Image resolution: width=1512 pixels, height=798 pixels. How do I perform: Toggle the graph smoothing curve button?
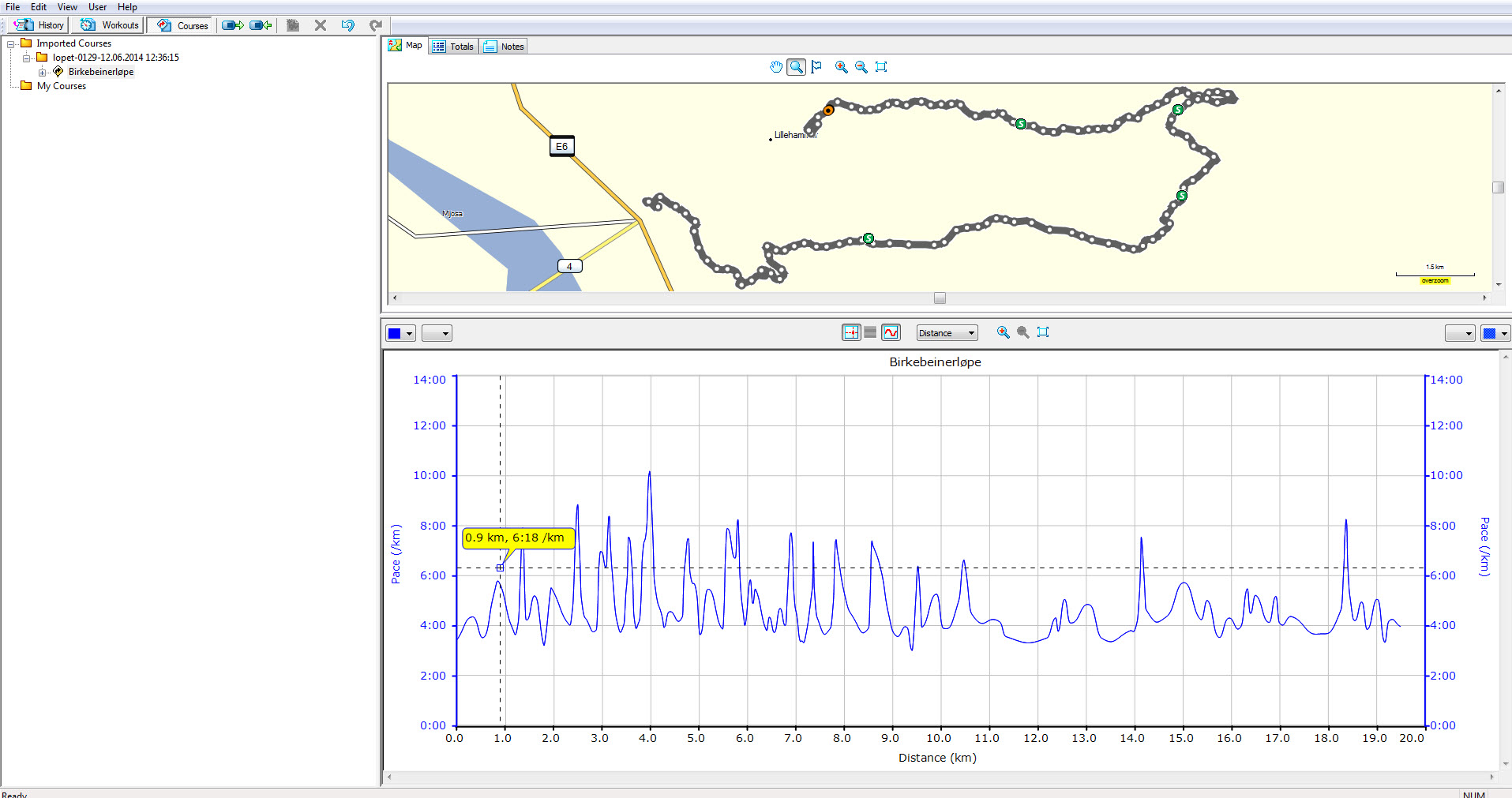[x=891, y=332]
